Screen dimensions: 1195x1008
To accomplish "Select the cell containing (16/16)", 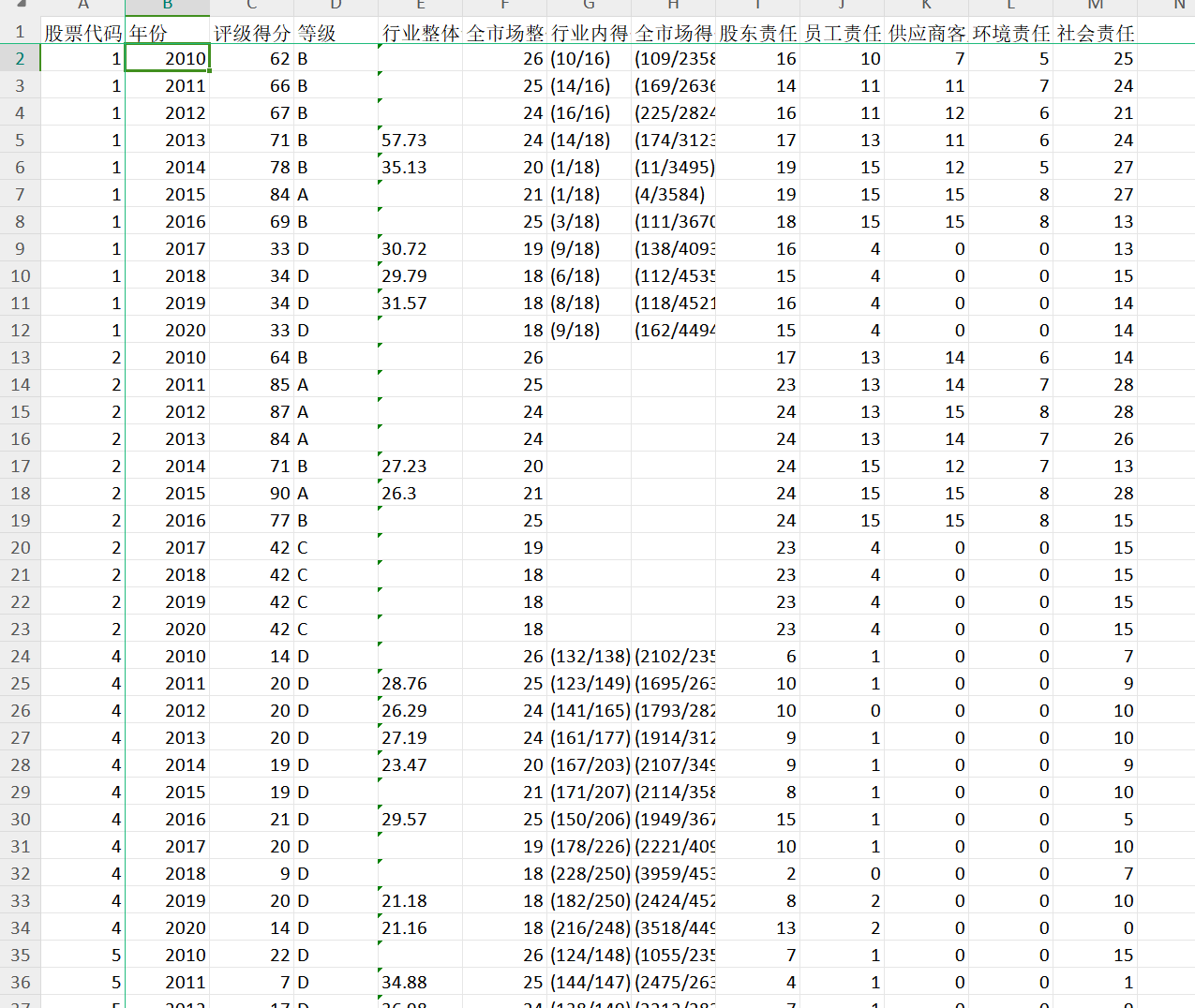I will [x=589, y=112].
